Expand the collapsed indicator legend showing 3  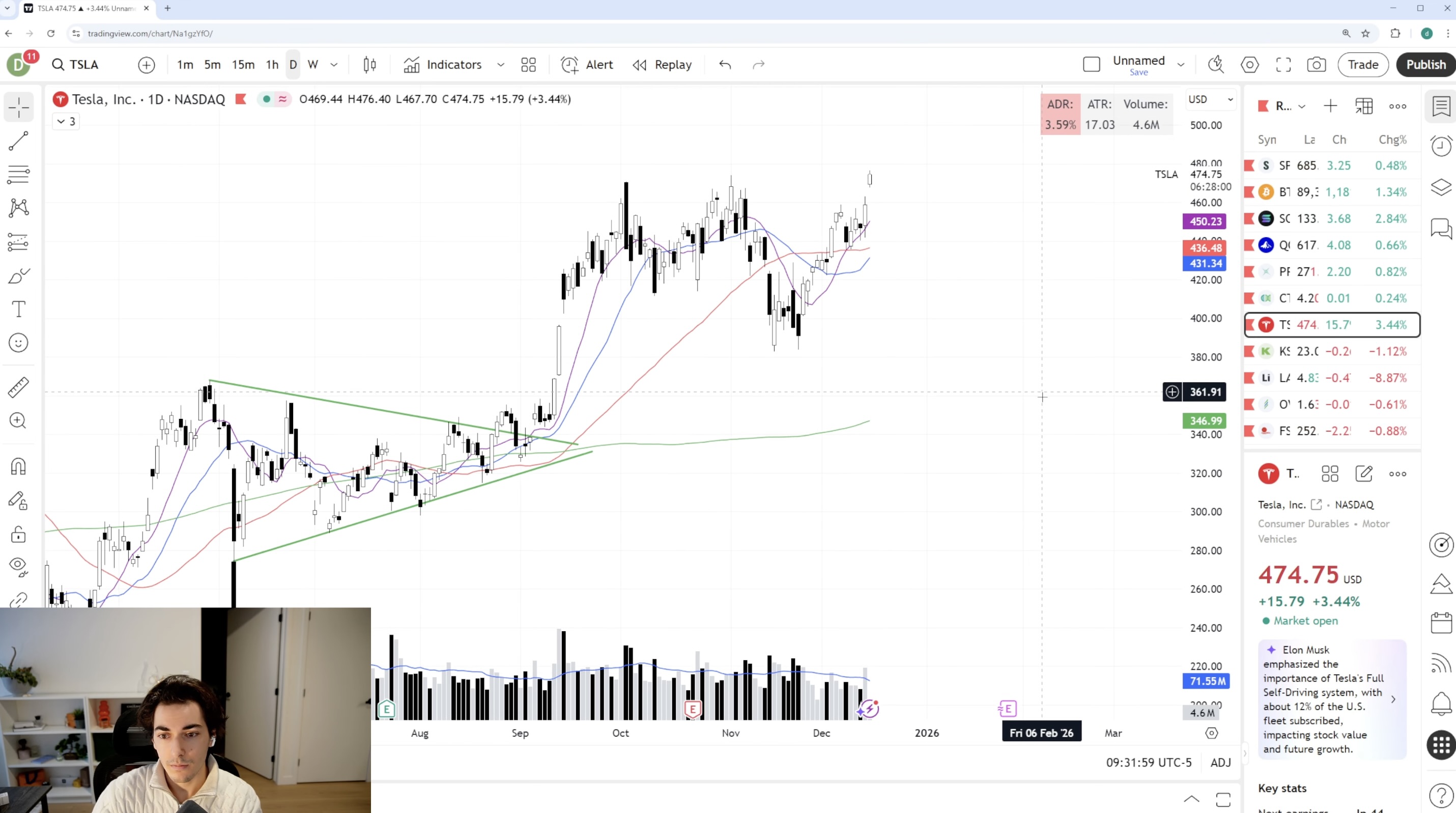coord(66,122)
